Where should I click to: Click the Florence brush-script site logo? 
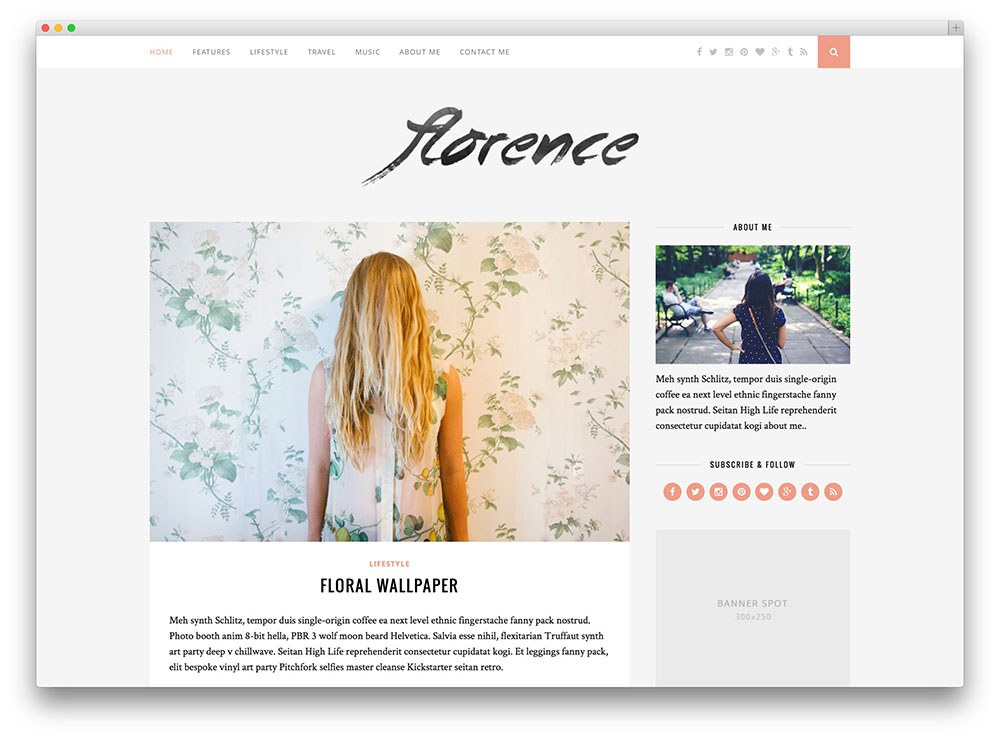500,146
